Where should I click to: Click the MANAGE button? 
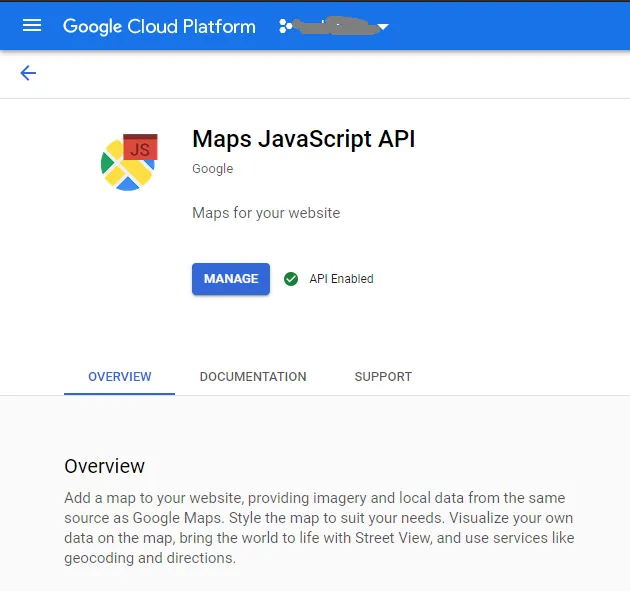coord(231,279)
